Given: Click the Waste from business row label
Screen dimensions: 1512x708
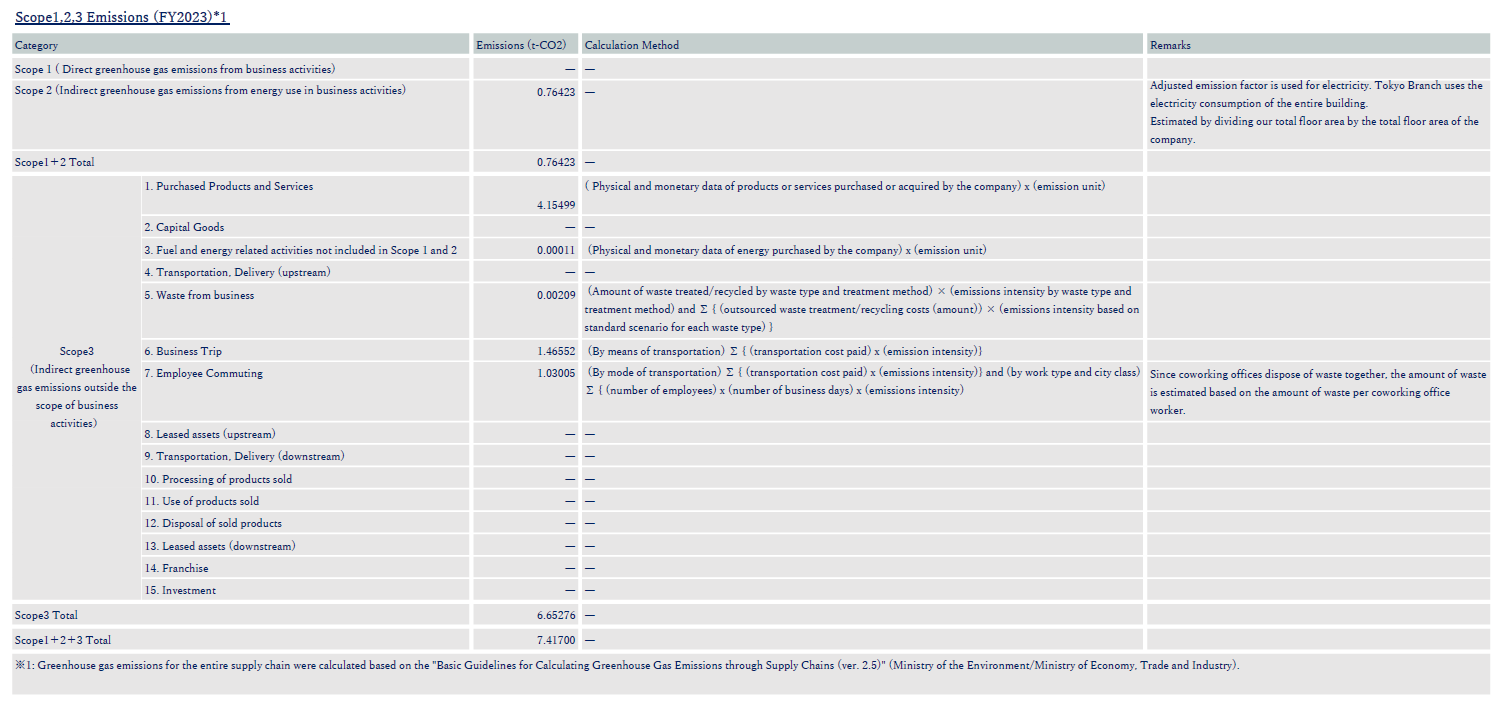Looking at the screenshot, I should point(205,295).
